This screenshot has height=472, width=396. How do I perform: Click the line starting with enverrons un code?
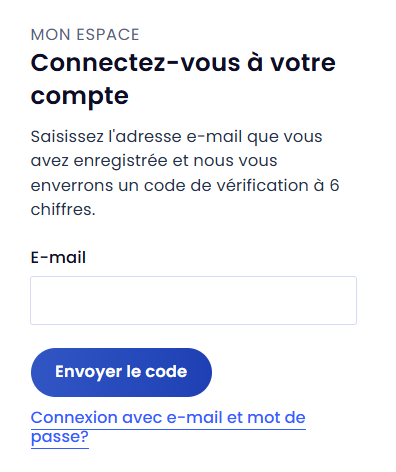[x=185, y=185]
